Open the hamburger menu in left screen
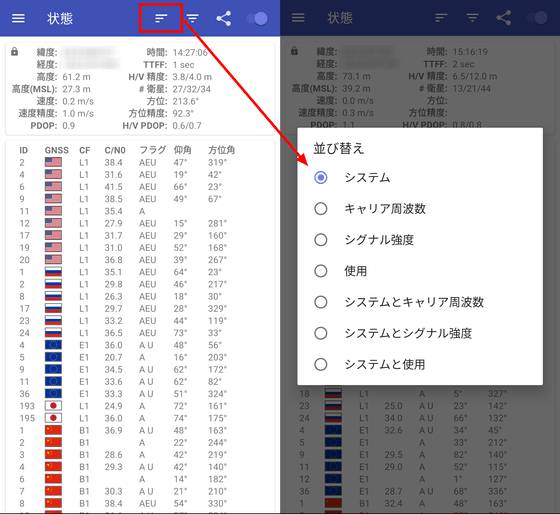Screen dimensions: 560x514 pos(18,18)
